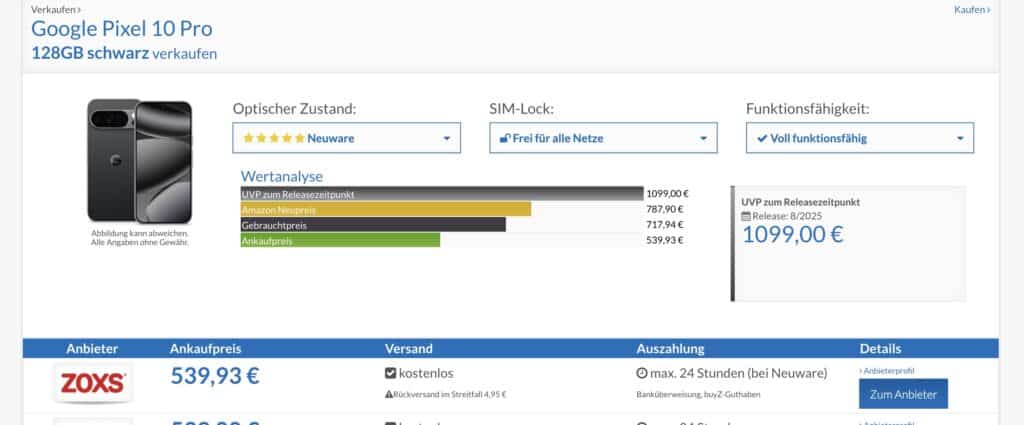Click the Versand column header
This screenshot has width=1024, height=425.
[x=408, y=349]
